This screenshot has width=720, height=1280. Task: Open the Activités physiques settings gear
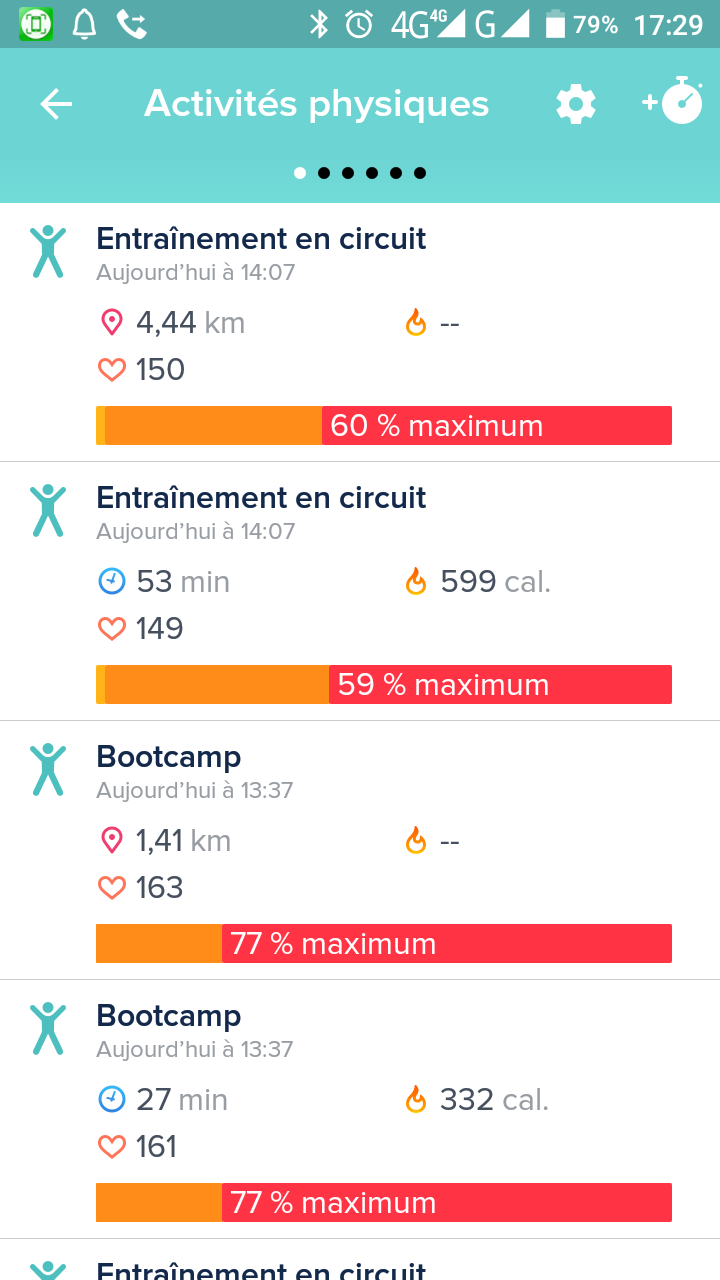(575, 103)
